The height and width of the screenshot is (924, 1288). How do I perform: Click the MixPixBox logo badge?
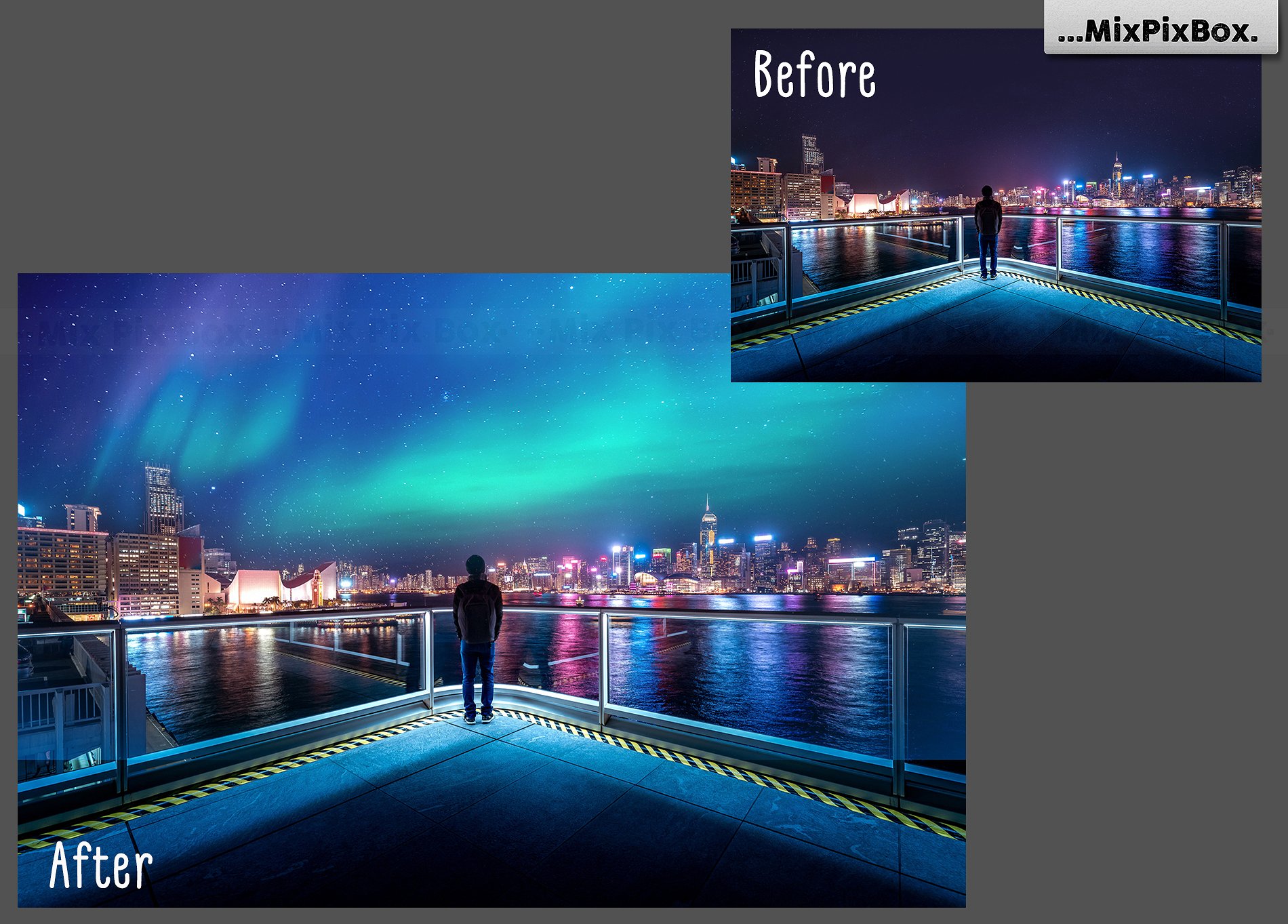pyautogui.click(x=1161, y=27)
